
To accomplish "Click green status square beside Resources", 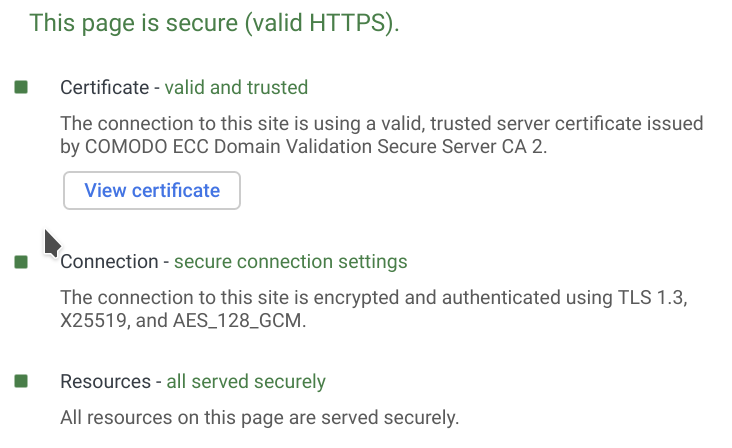I will pos(21,381).
